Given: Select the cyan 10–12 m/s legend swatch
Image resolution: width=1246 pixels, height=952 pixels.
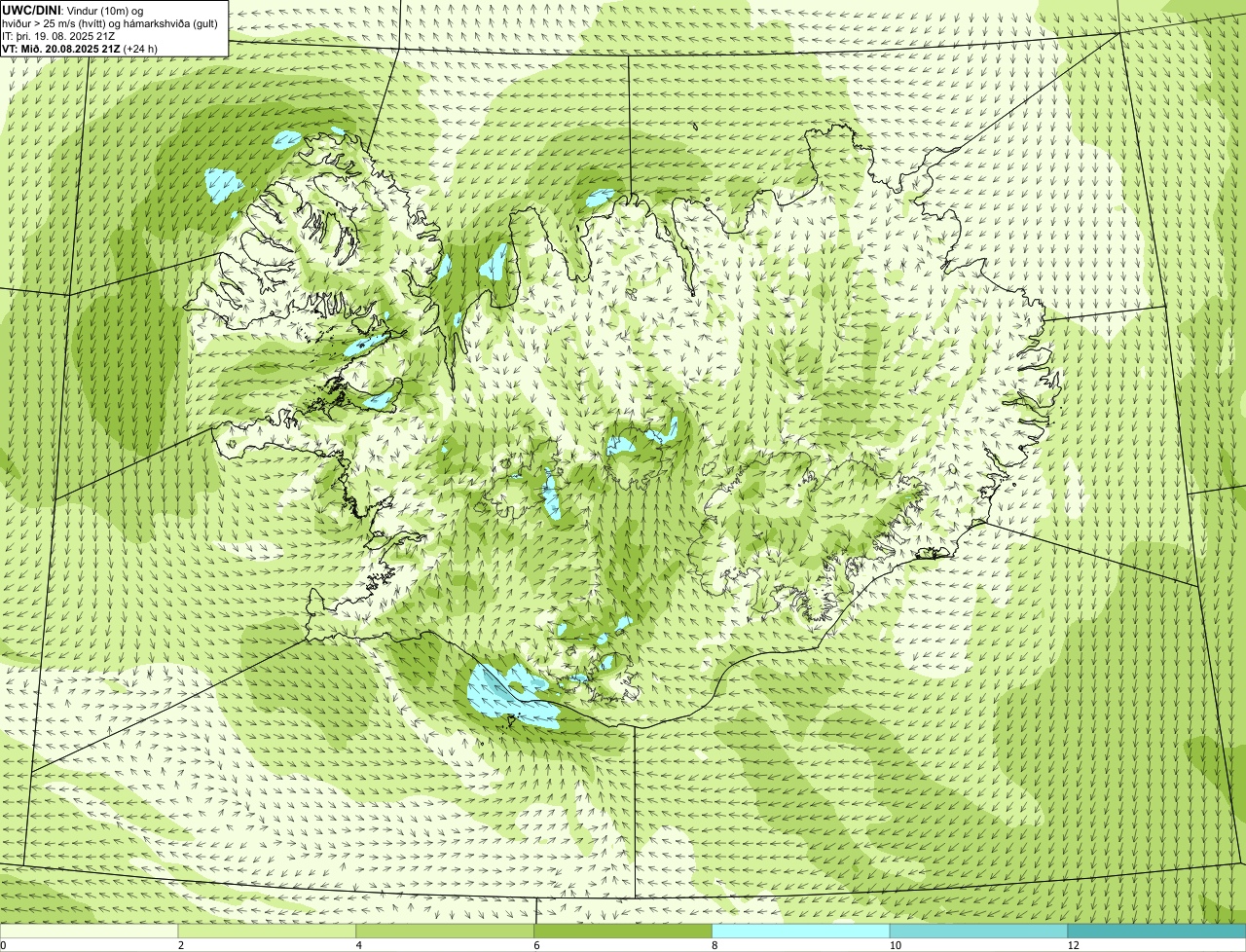Looking at the screenshot, I should pos(979,932).
